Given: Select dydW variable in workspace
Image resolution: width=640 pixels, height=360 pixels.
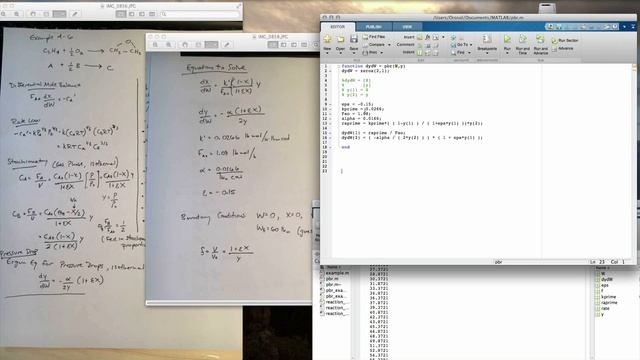Looking at the screenshot, I should click(x=607, y=279).
